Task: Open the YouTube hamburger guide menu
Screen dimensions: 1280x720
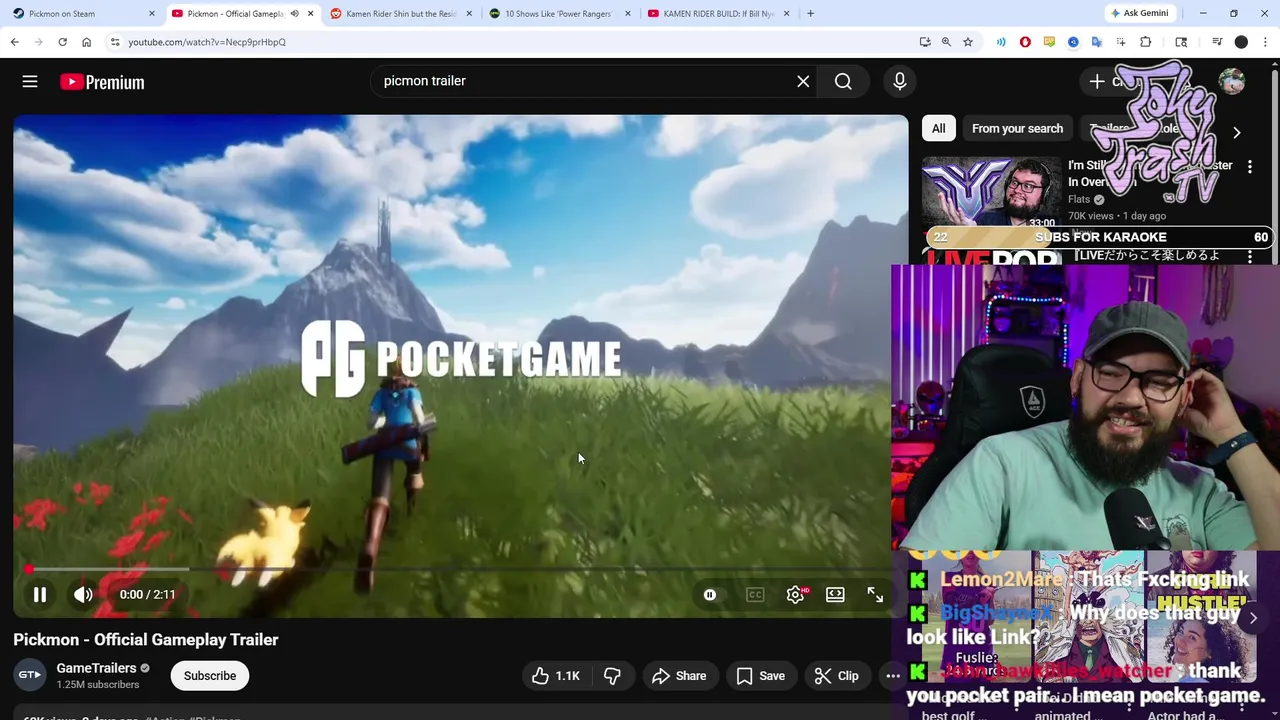Action: (30, 82)
